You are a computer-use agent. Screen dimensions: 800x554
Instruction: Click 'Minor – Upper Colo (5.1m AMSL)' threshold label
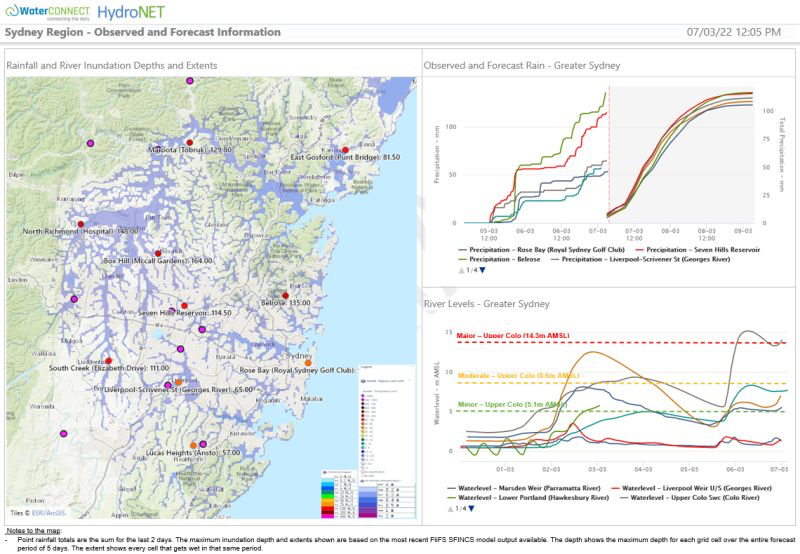coord(512,405)
